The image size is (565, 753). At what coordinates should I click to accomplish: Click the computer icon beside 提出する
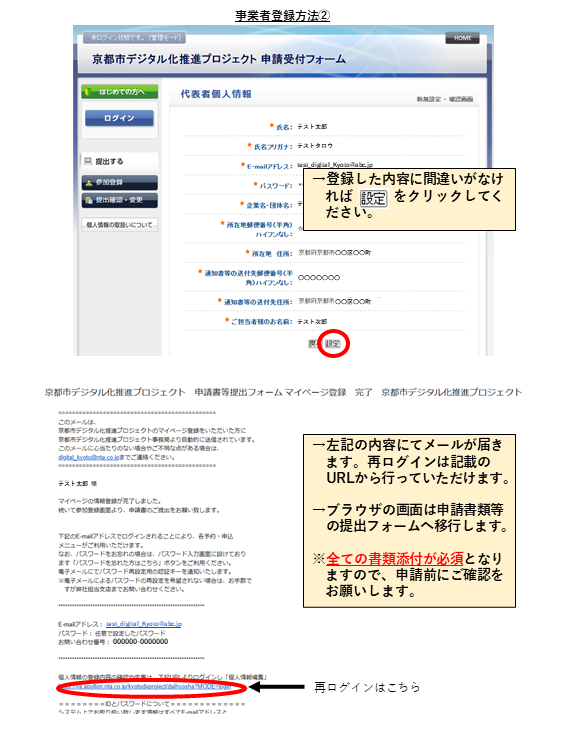click(x=88, y=161)
